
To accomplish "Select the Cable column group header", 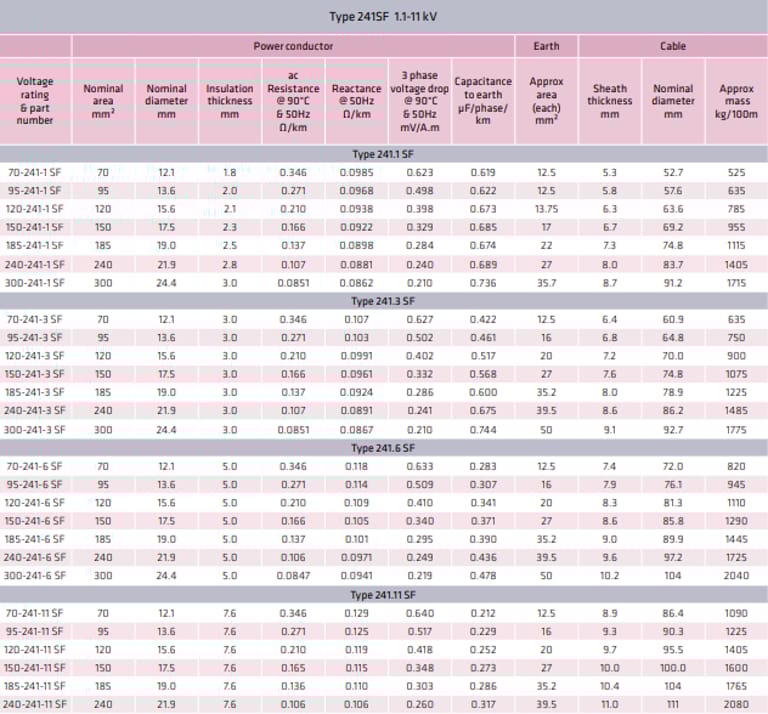I will (673, 46).
